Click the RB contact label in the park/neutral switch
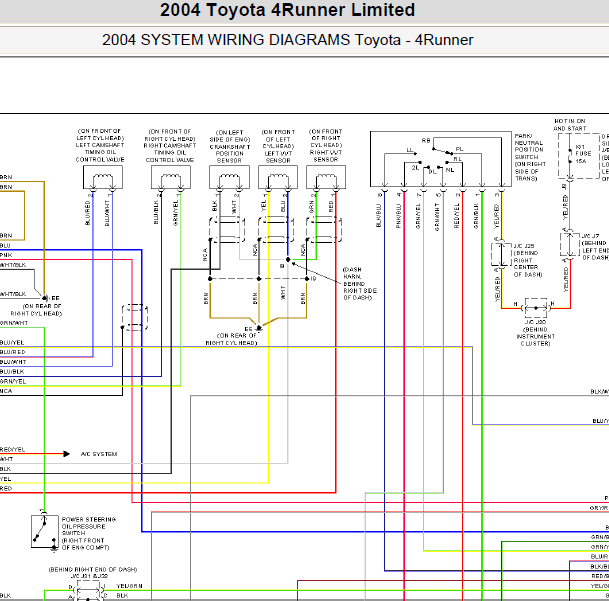609x601 pixels. click(426, 141)
